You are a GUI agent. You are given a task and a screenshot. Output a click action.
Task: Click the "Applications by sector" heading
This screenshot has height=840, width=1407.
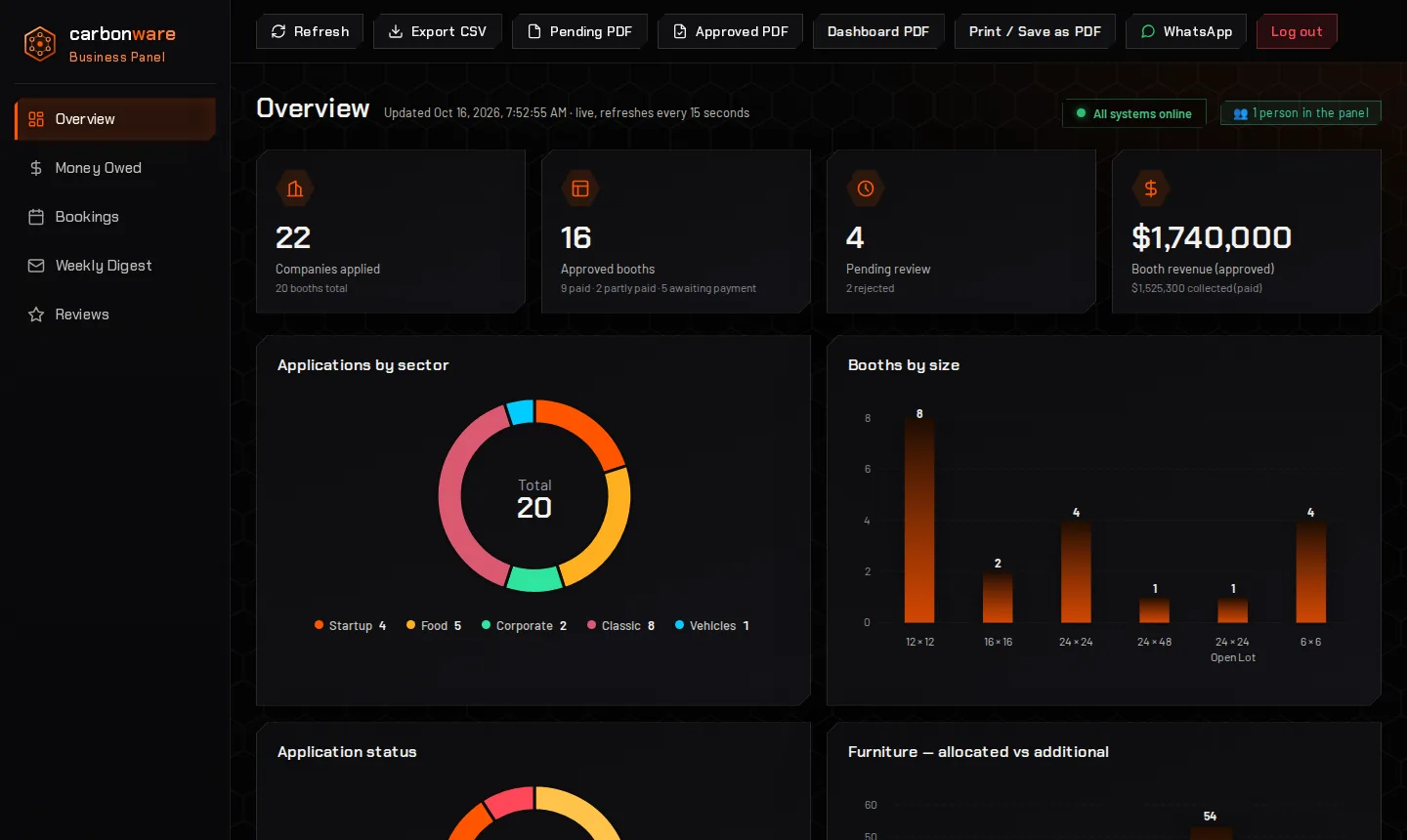363,365
